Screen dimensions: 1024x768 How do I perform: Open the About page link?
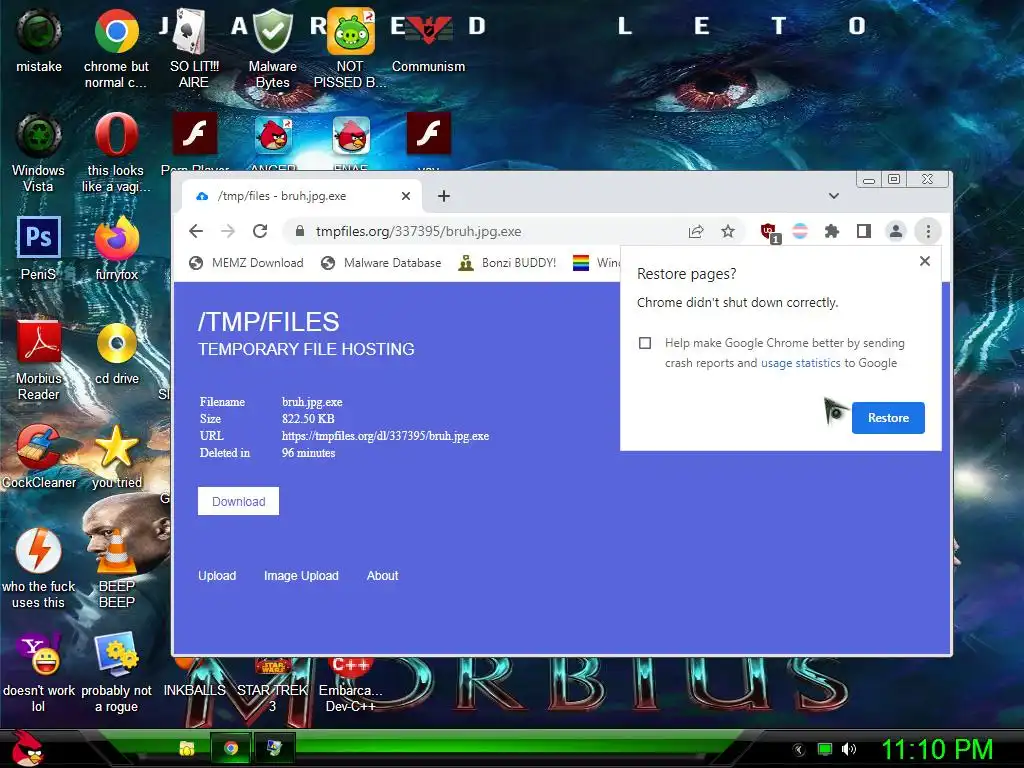coord(383,576)
